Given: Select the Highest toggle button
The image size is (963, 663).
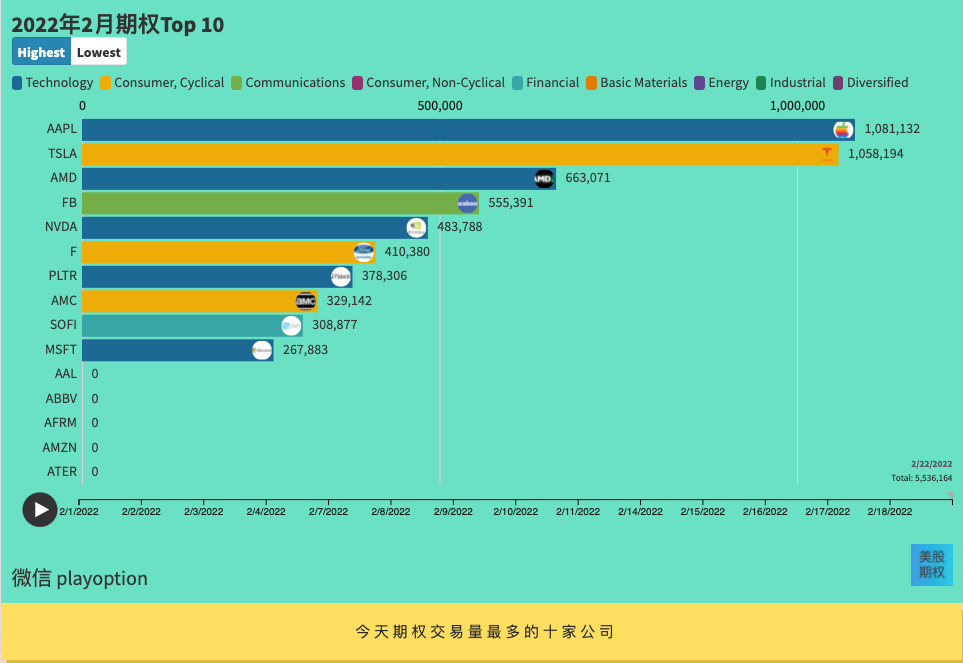Looking at the screenshot, I should click(41, 52).
